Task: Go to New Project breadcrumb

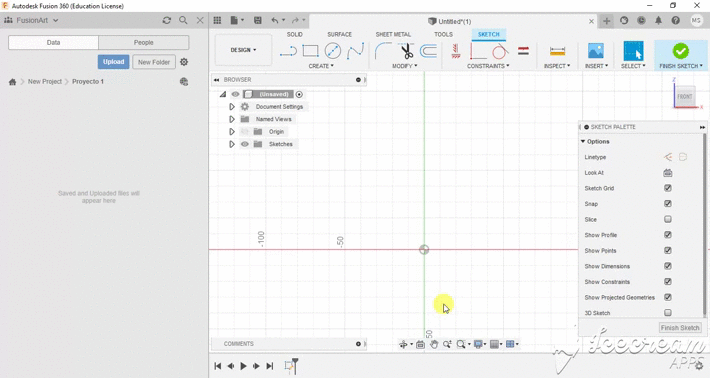Action: [x=45, y=81]
